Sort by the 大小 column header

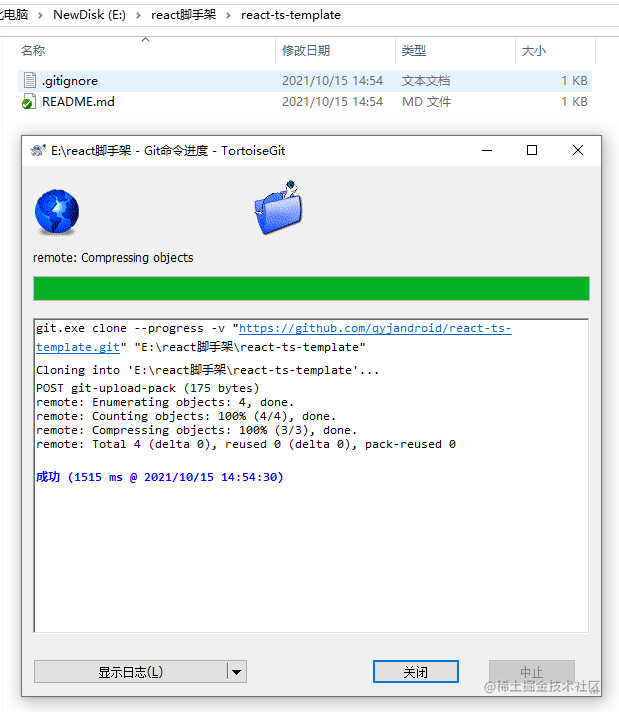coord(534,50)
